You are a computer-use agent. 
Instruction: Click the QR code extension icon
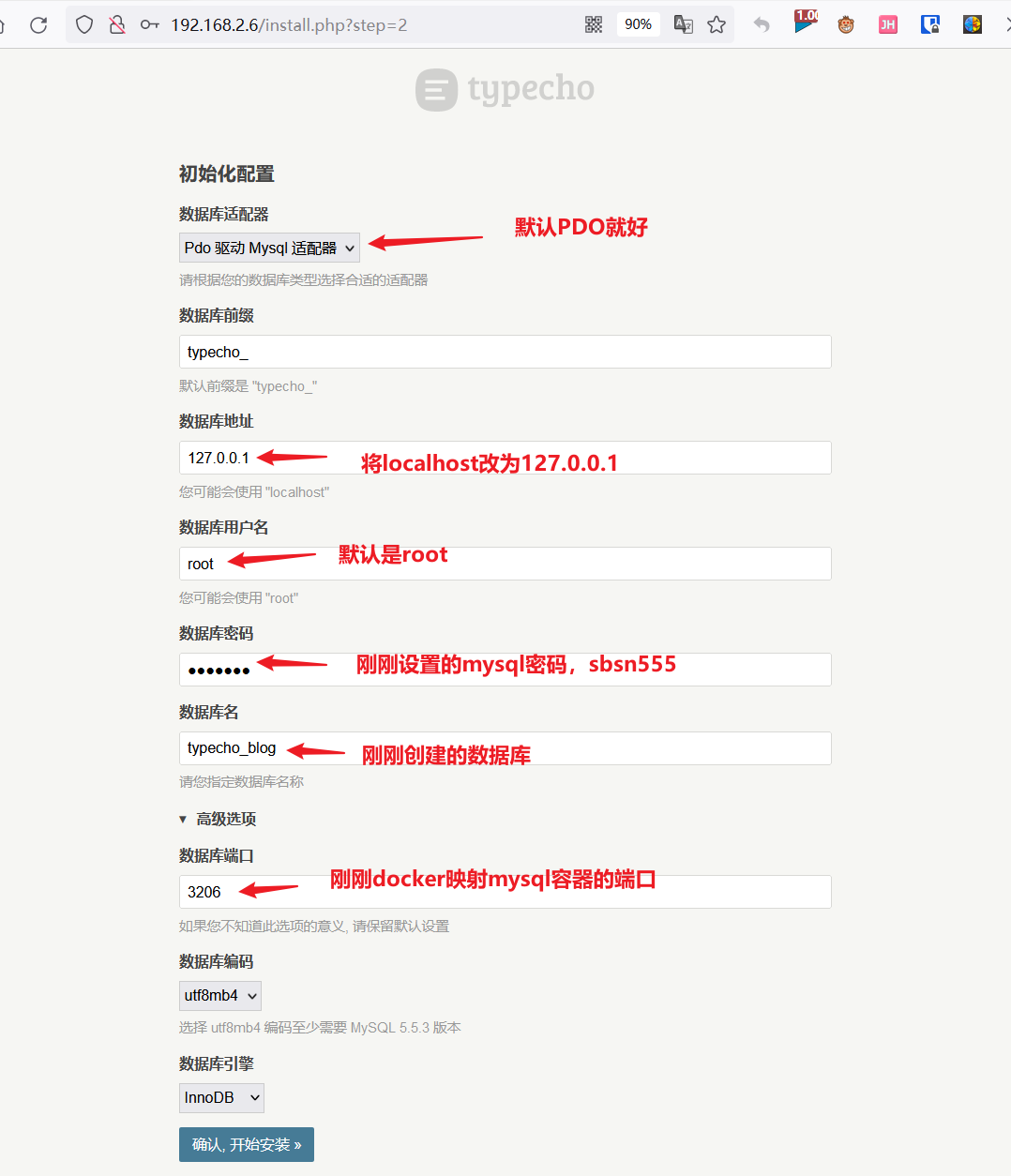pyautogui.click(x=594, y=24)
